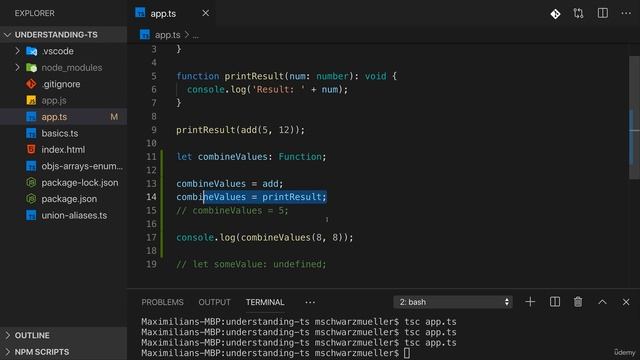
Task: Click the TypeScript icon on the app.ts tab
Action: coord(140,13)
